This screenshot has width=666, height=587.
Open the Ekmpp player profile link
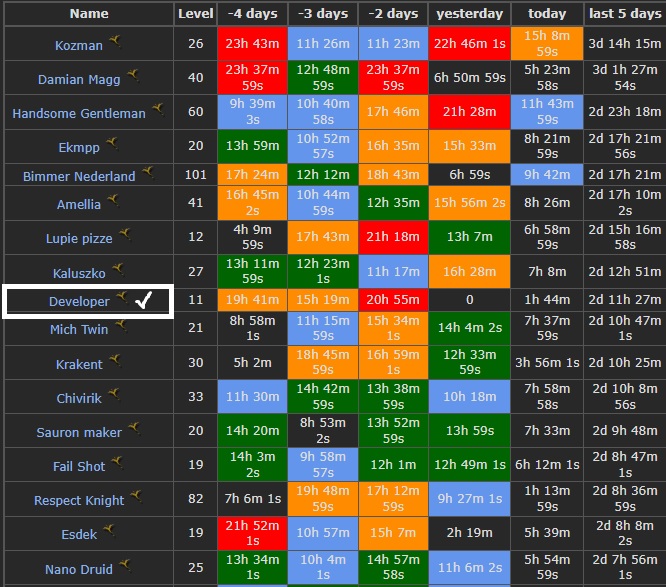[79, 147]
